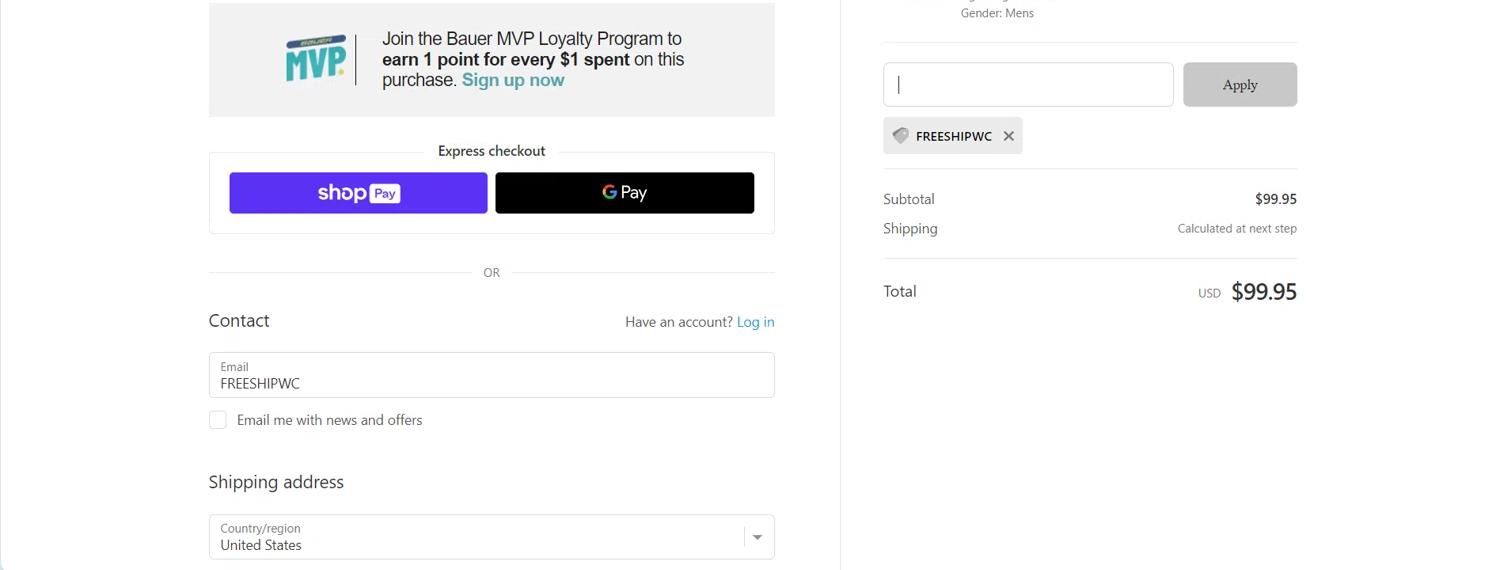Click into the discount code field
Image resolution: width=1500 pixels, height=570 pixels.
1028,85
